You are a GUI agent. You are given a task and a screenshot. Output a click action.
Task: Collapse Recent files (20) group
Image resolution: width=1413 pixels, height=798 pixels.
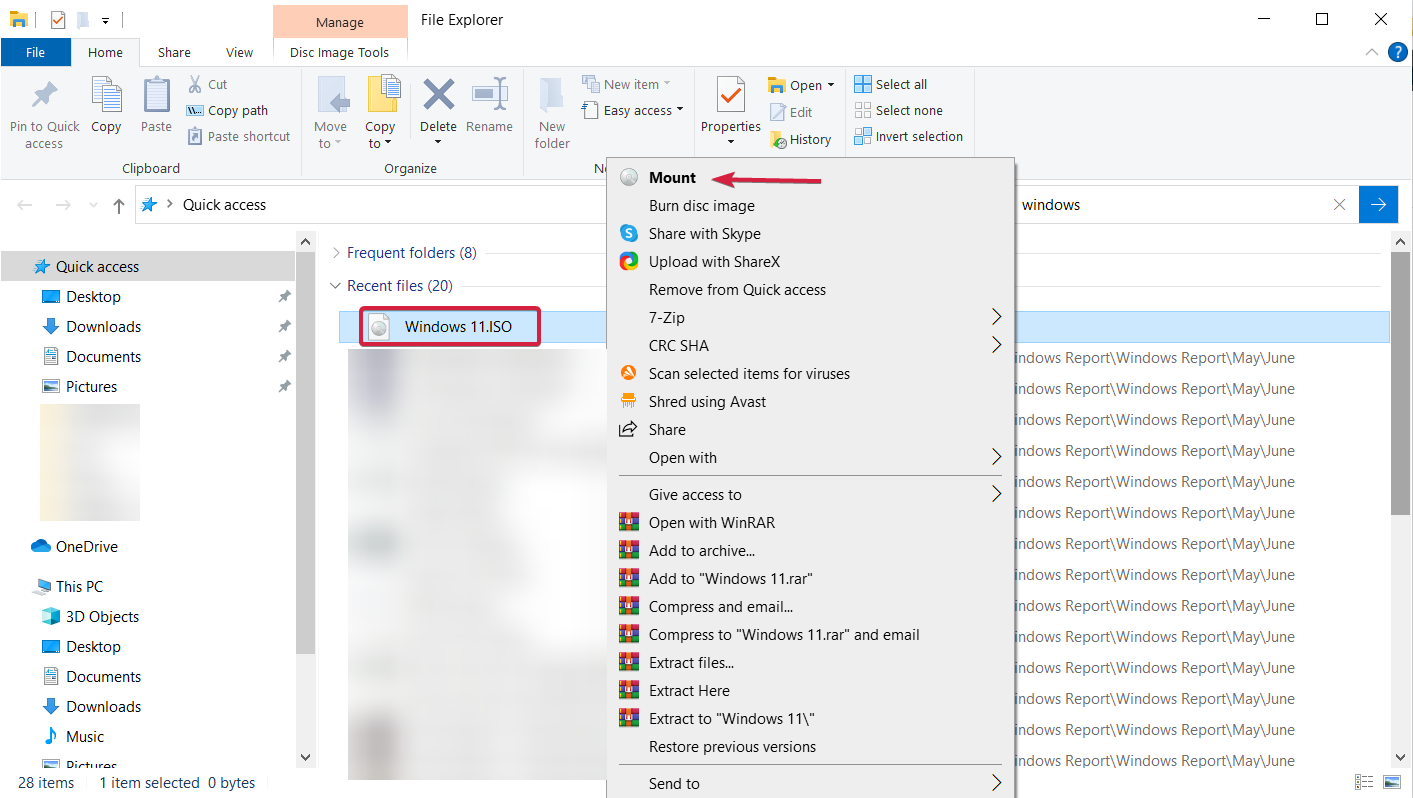[336, 286]
